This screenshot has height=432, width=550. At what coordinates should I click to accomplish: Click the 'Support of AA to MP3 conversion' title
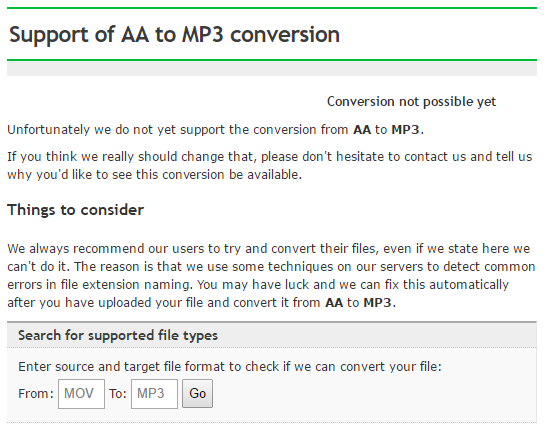coord(174,34)
